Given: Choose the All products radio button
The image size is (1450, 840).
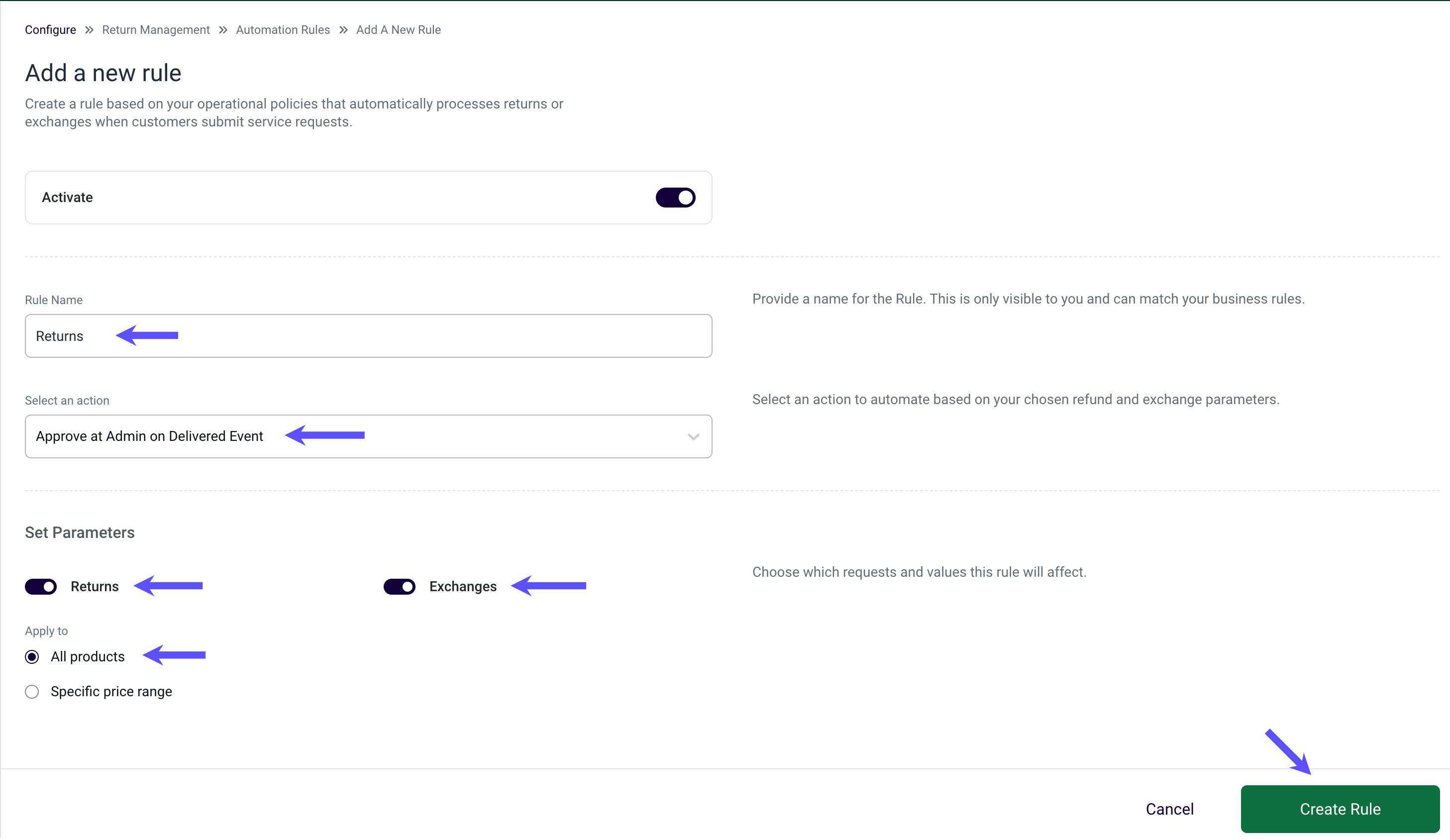Looking at the screenshot, I should [32, 656].
